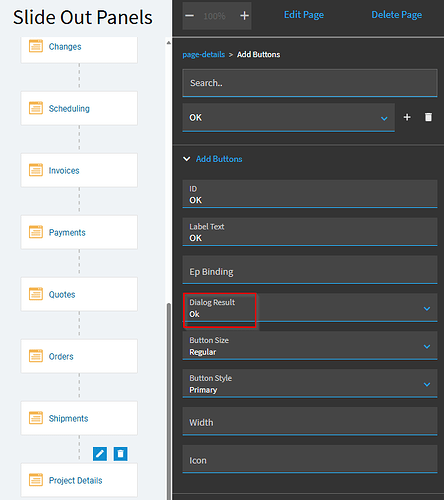Click the blue pencil edit icon
This screenshot has height=500, width=444.
[100, 454]
